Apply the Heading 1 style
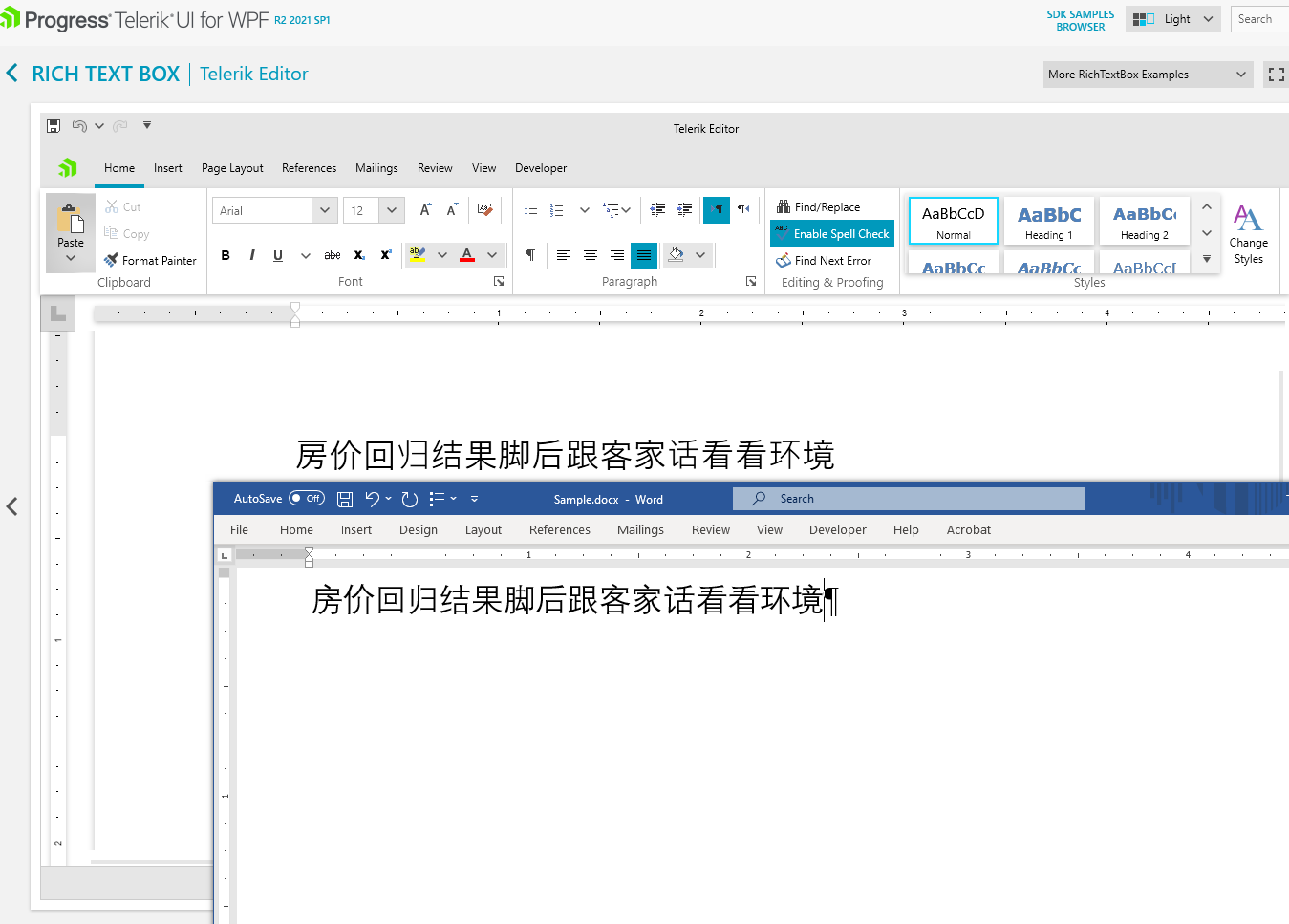 (1049, 221)
